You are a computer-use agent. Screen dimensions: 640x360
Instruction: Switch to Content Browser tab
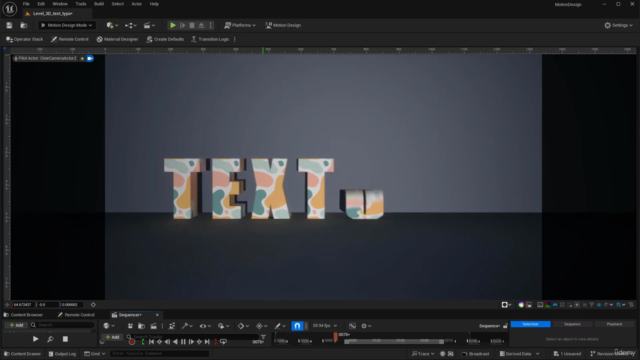pyautogui.click(x=23, y=315)
